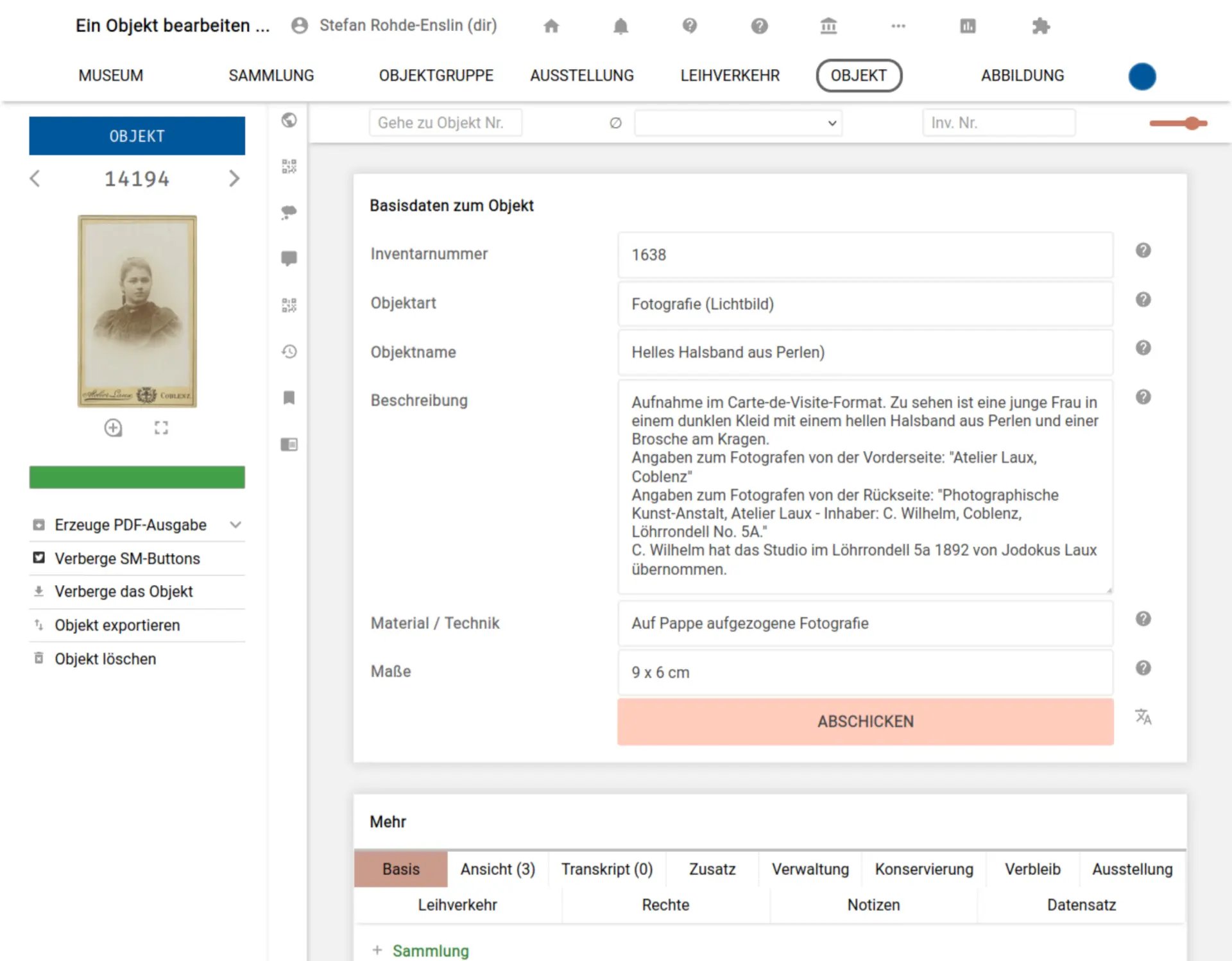
Task: Focus the Inv. Nr. search field
Action: click(x=998, y=123)
